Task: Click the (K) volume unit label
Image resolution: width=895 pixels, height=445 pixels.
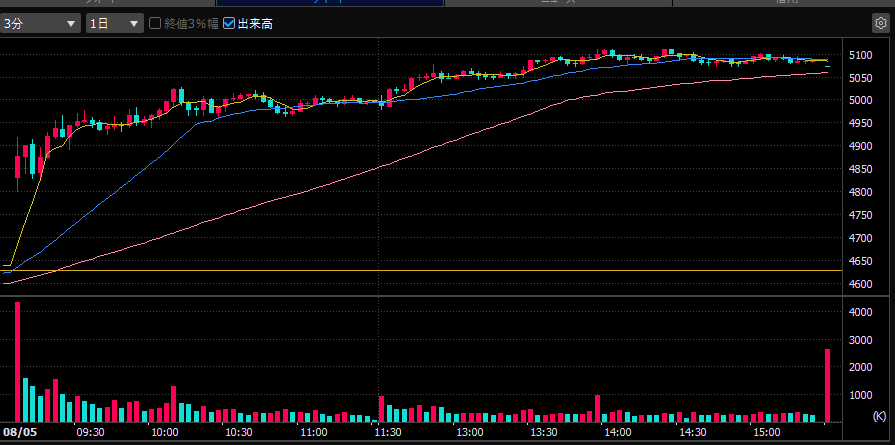Action: click(879, 416)
